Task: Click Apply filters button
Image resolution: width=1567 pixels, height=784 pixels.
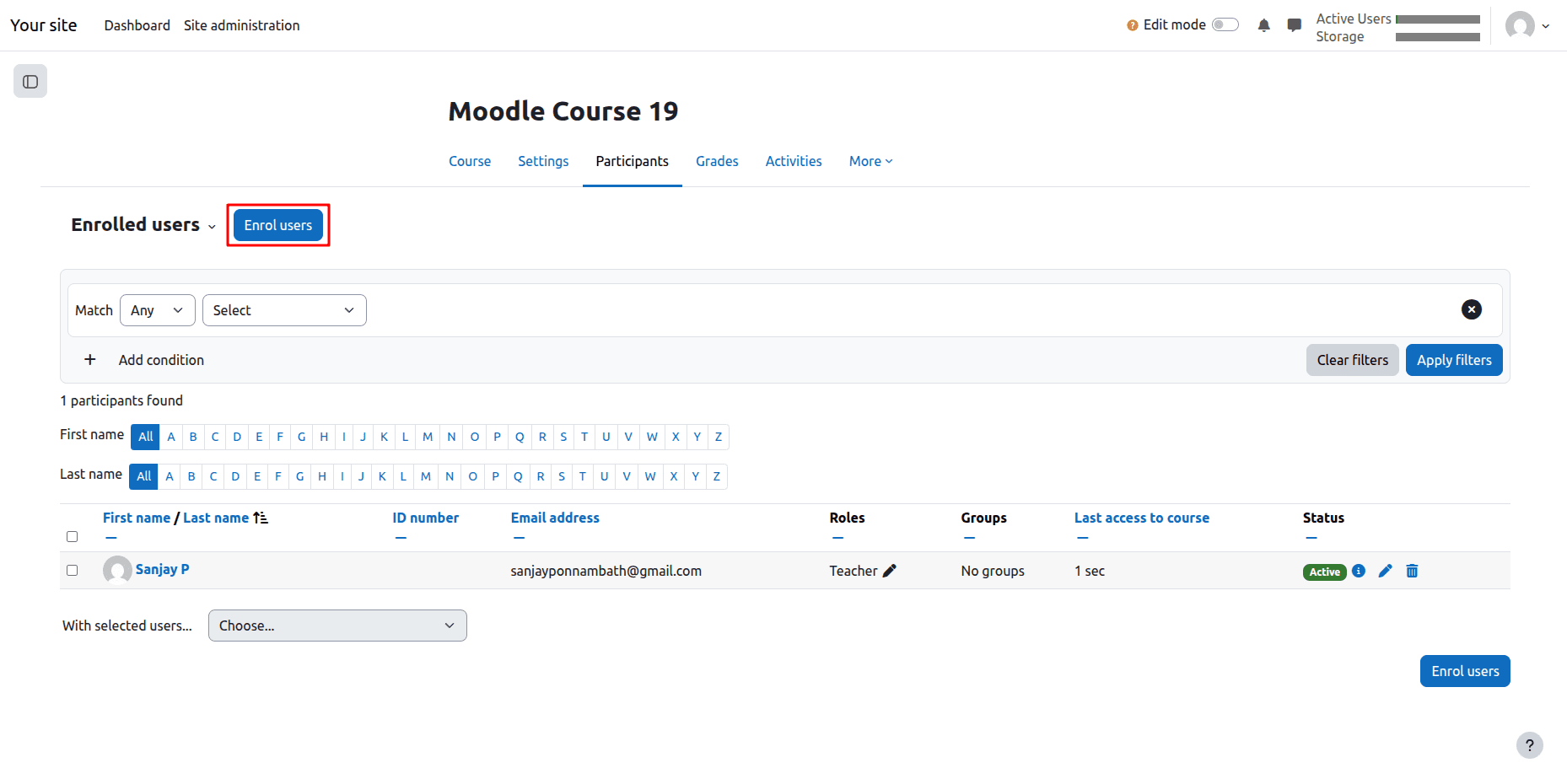Action: coord(1454,360)
